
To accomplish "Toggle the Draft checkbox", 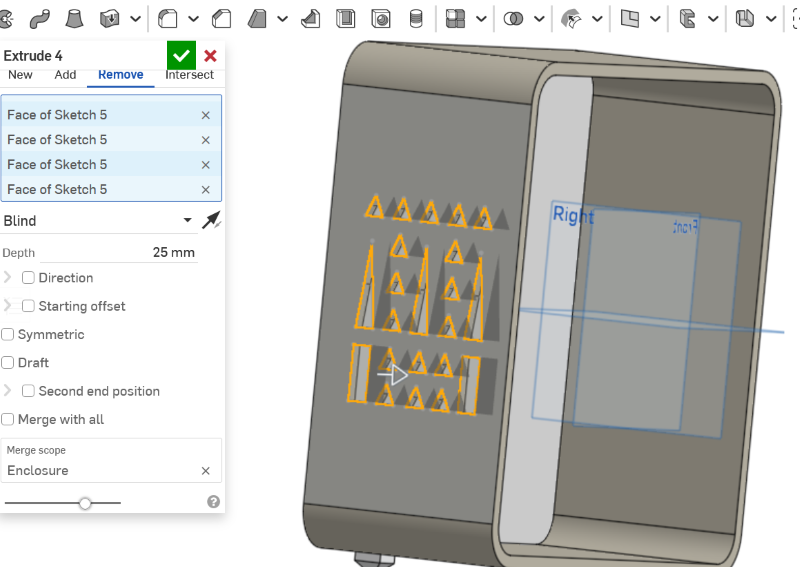I will (8, 362).
